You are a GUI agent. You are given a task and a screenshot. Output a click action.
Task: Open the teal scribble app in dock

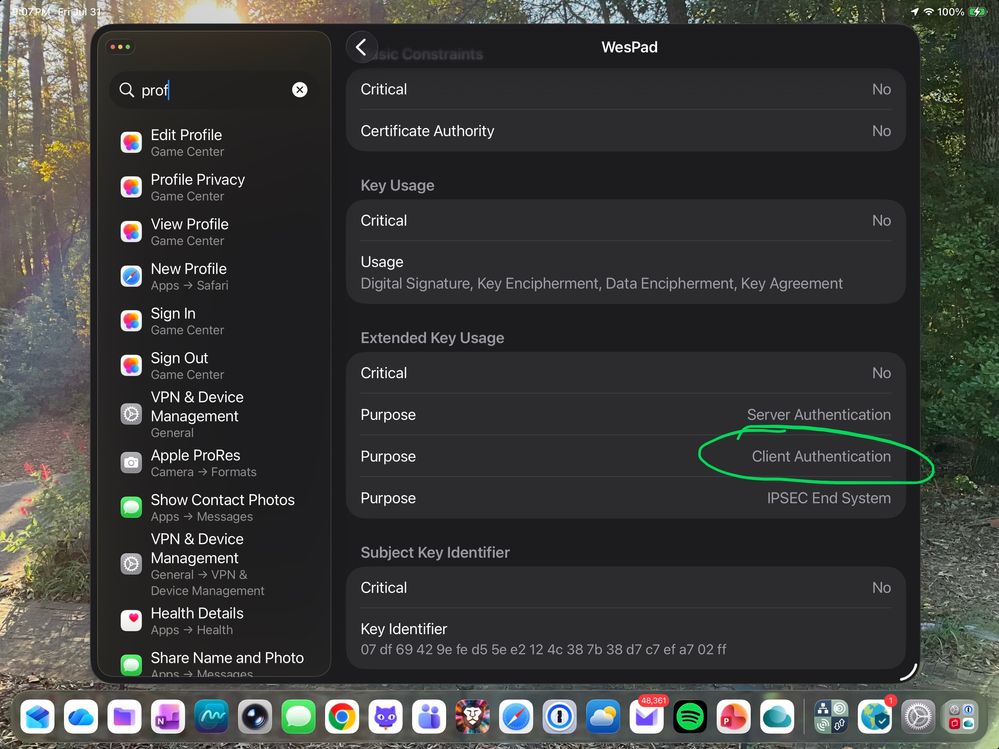click(x=211, y=717)
